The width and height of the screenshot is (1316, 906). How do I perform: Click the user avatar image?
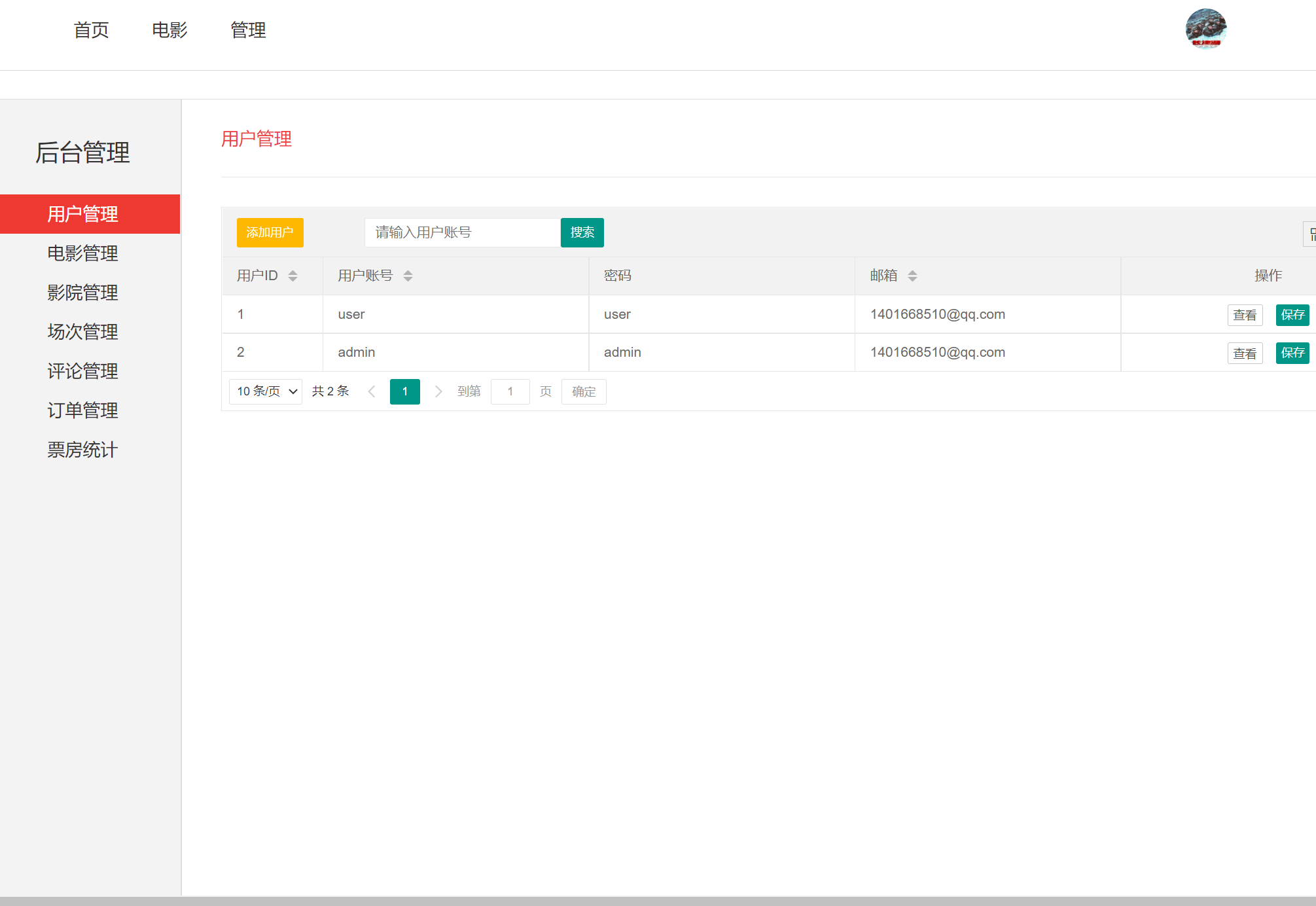1205,29
